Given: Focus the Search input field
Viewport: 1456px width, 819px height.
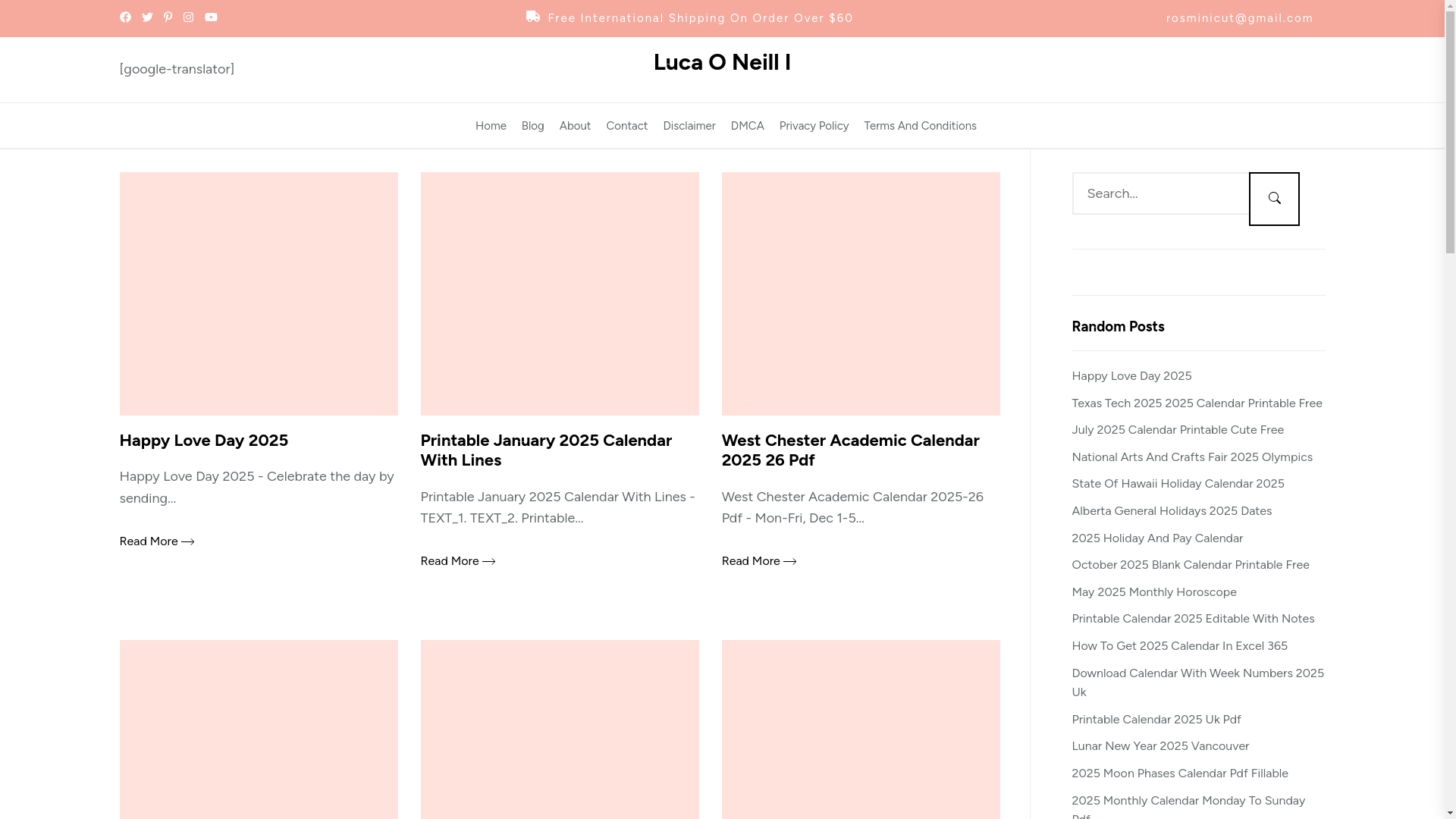Looking at the screenshot, I should (1160, 193).
